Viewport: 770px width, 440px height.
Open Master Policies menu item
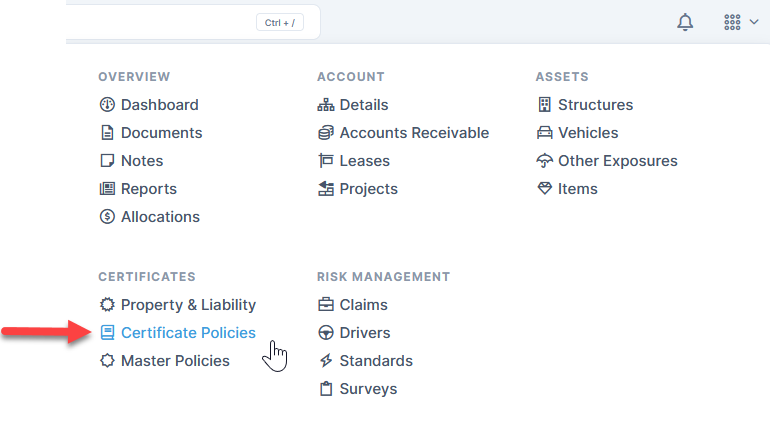175,361
